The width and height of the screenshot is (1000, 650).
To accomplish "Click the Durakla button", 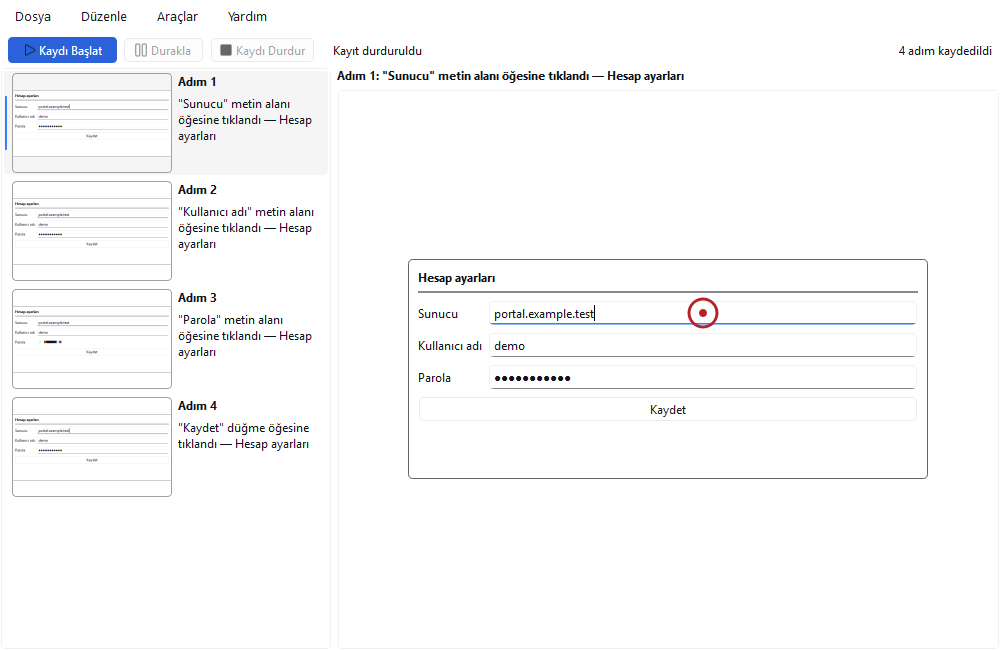I will [163, 50].
